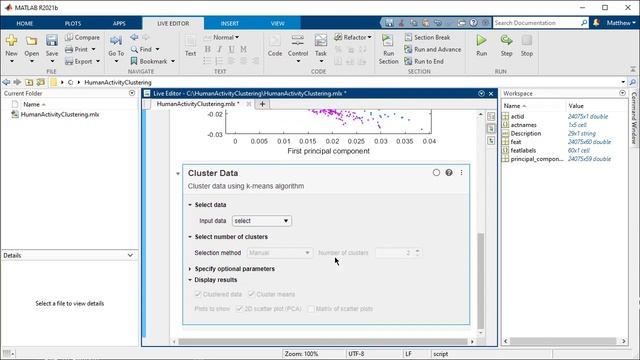
Task: Click the browse for folder icon
Action: coord(40,82)
